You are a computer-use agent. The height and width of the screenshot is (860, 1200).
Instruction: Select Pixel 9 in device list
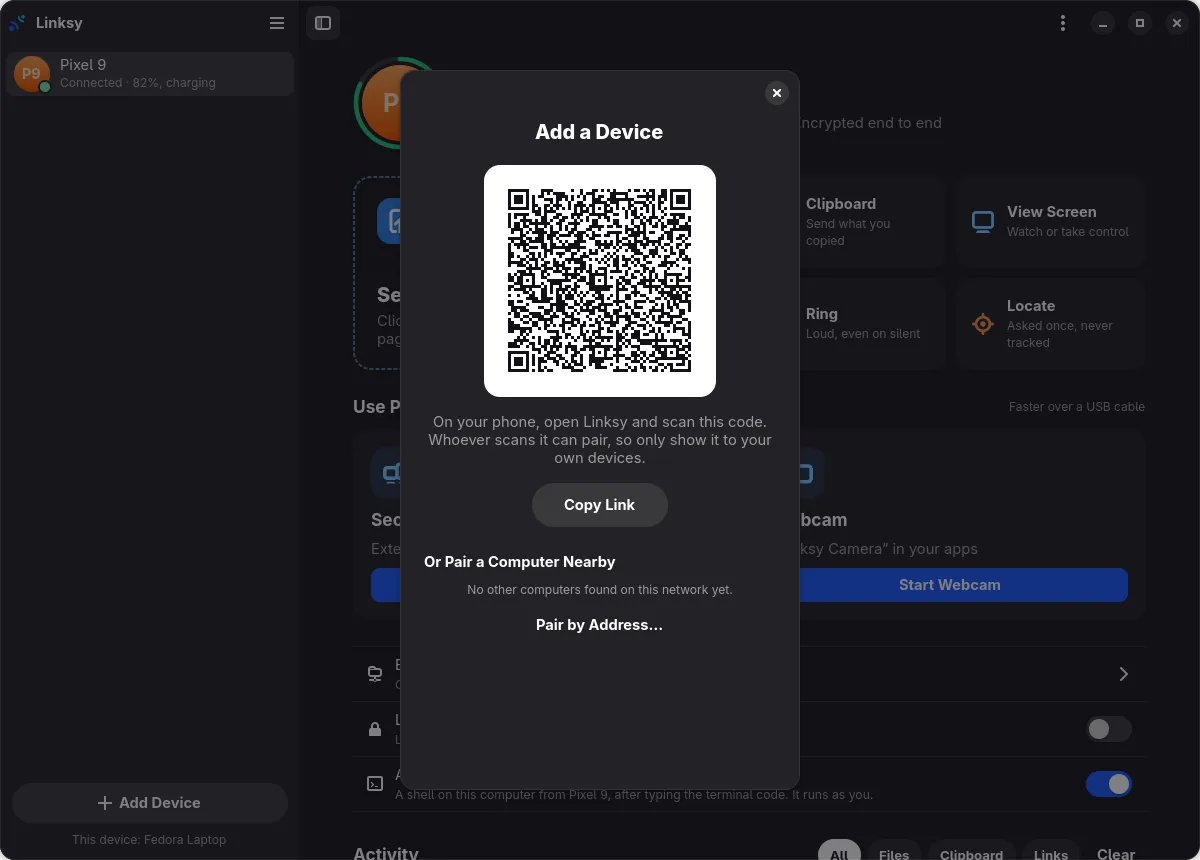(x=150, y=74)
